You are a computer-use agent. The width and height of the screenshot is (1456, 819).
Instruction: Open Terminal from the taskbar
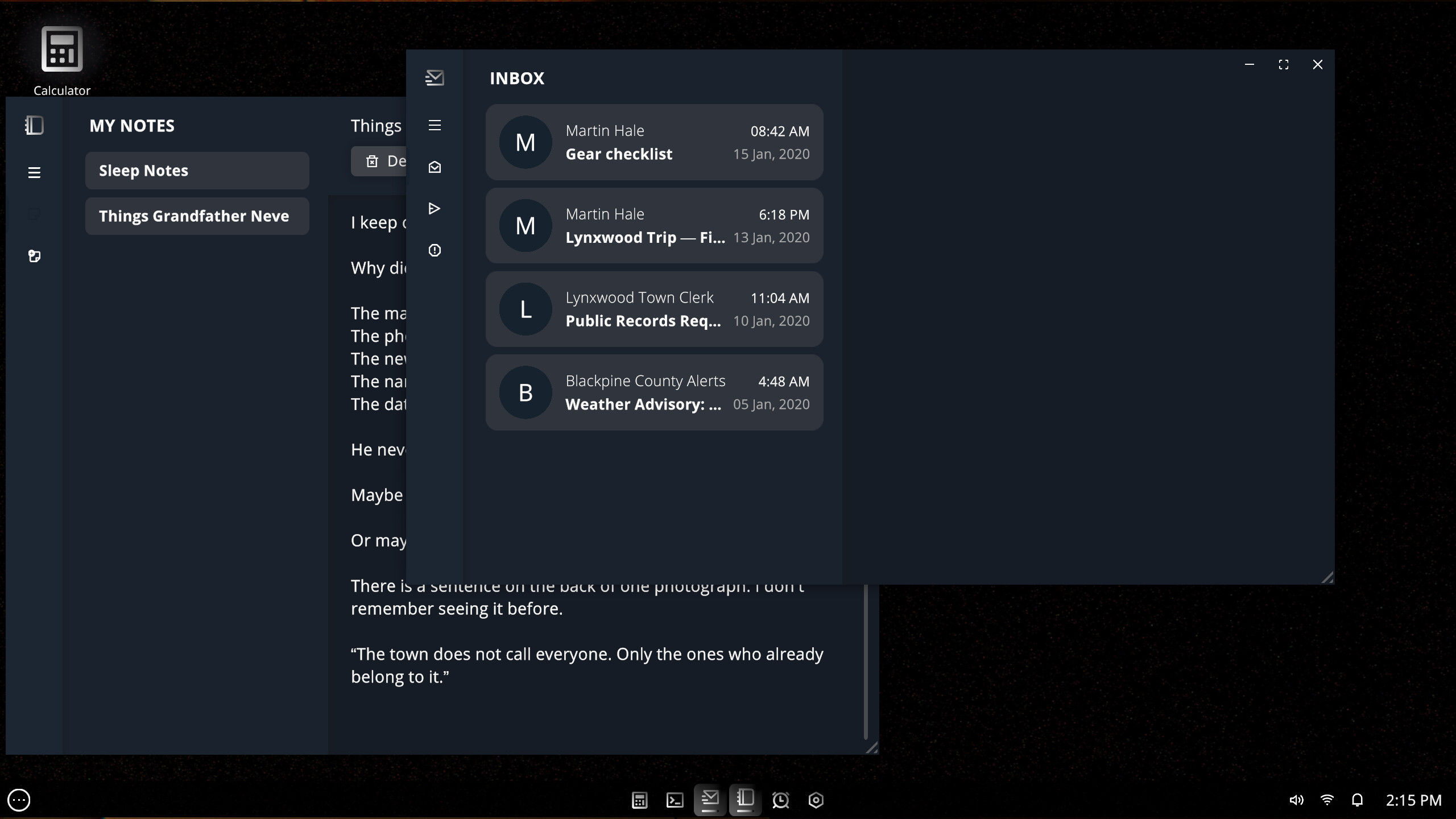(x=675, y=800)
